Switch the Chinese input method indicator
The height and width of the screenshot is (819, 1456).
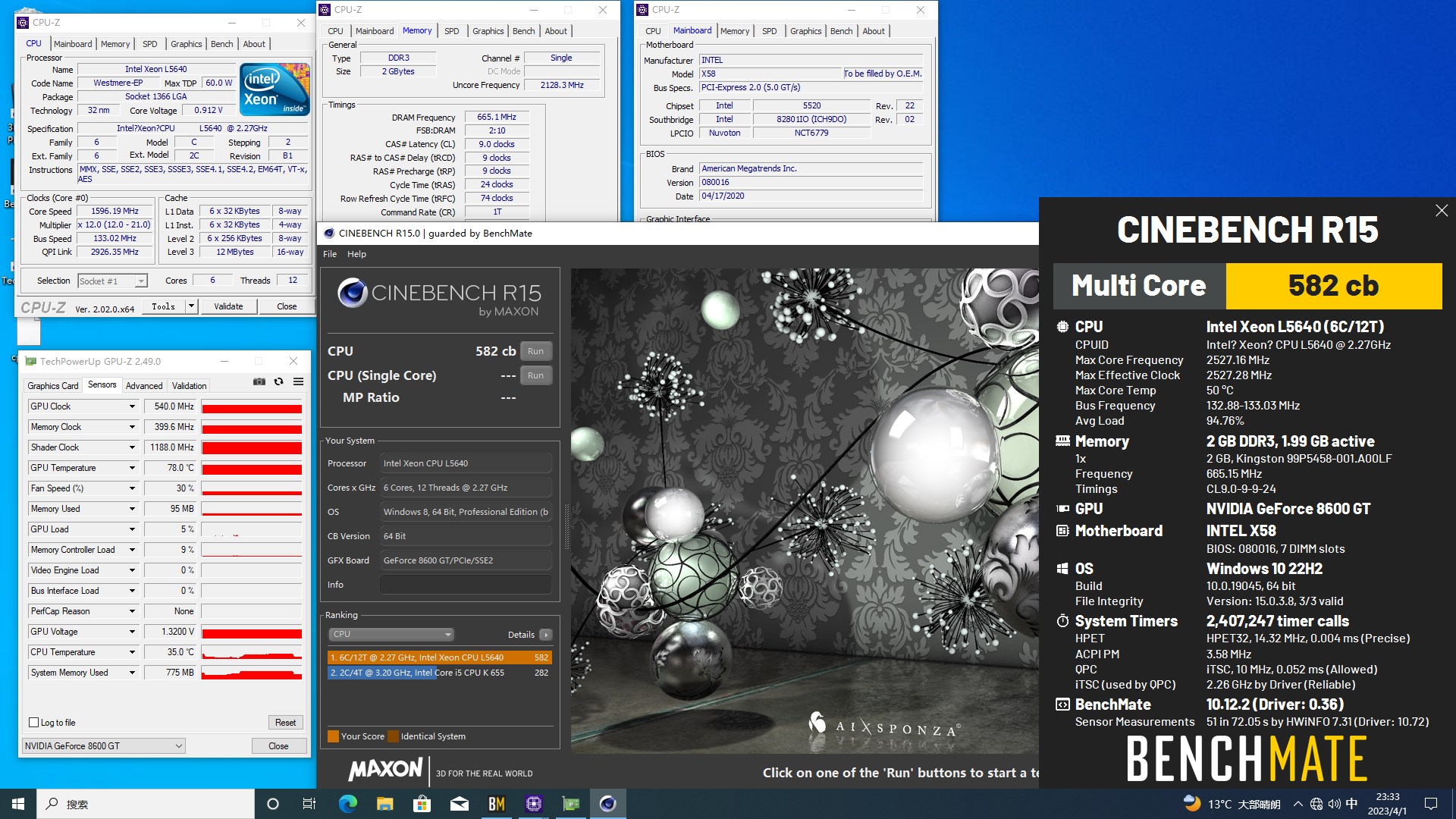[x=1351, y=804]
